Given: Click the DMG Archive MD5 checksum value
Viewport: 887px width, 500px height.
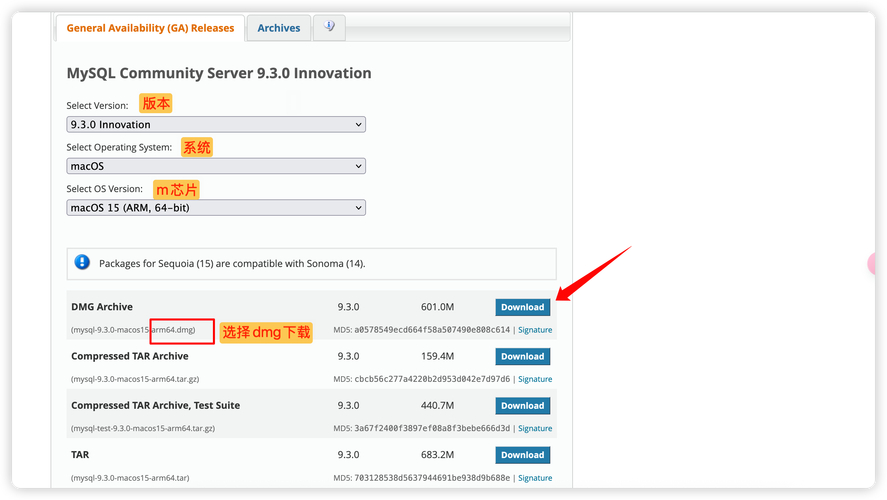Looking at the screenshot, I should tap(432, 330).
